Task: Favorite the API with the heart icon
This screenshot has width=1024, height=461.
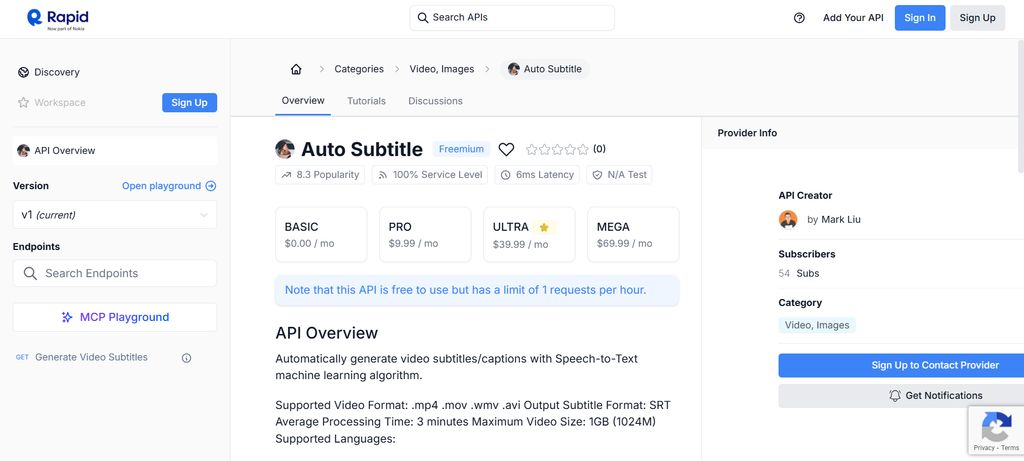Action: click(x=506, y=150)
